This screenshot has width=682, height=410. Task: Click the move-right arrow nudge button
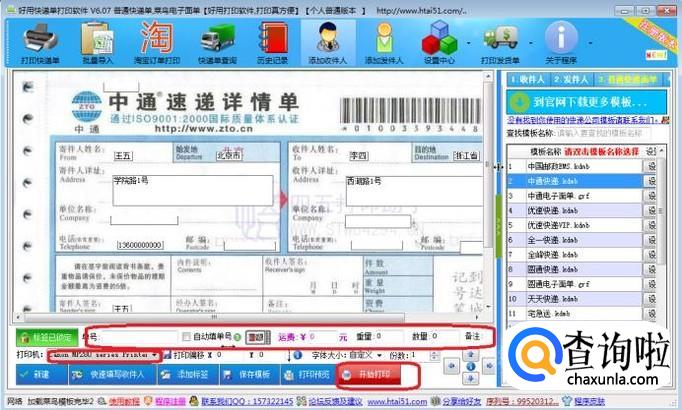click(489, 367)
